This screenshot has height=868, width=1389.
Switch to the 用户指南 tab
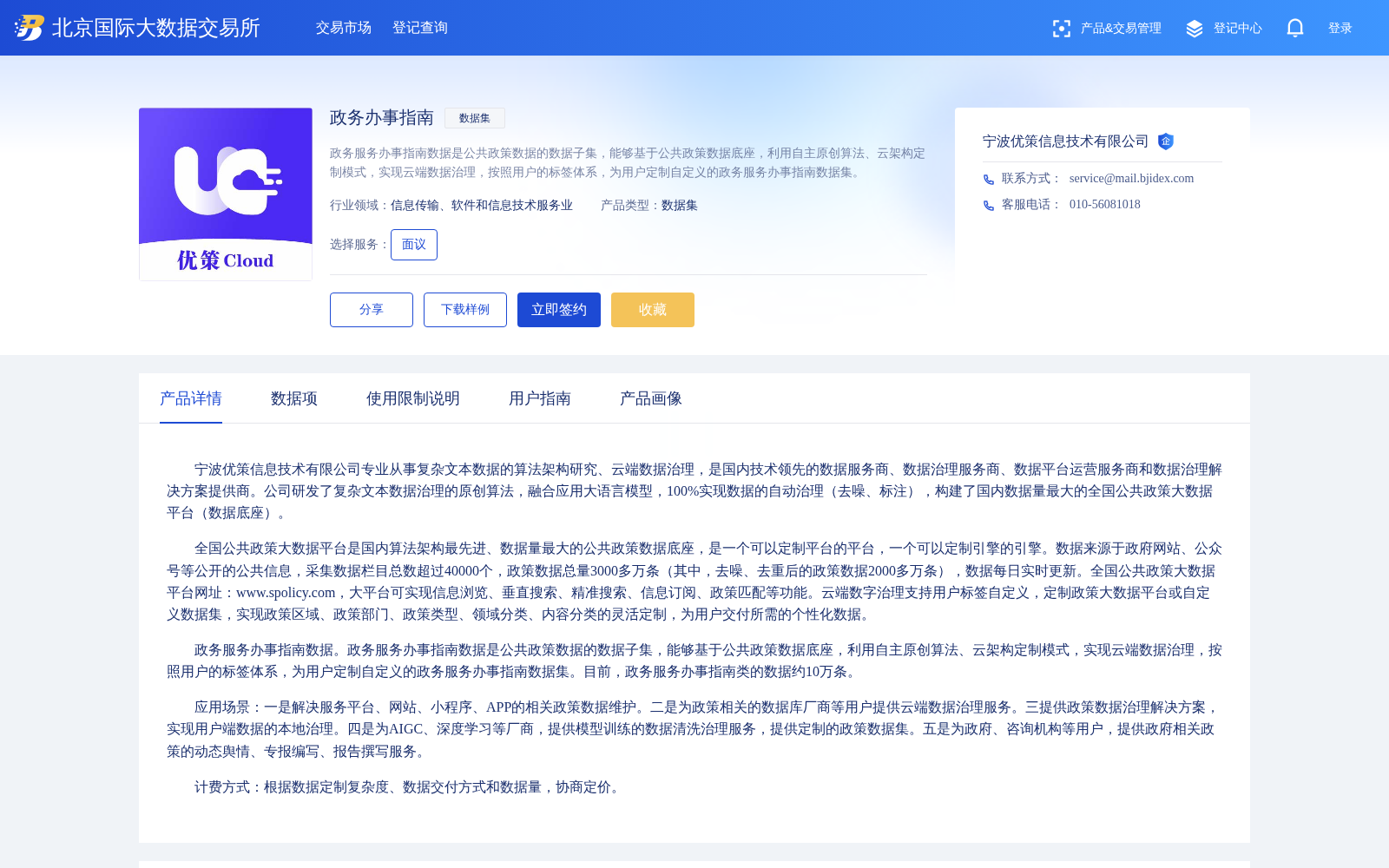coord(540,398)
